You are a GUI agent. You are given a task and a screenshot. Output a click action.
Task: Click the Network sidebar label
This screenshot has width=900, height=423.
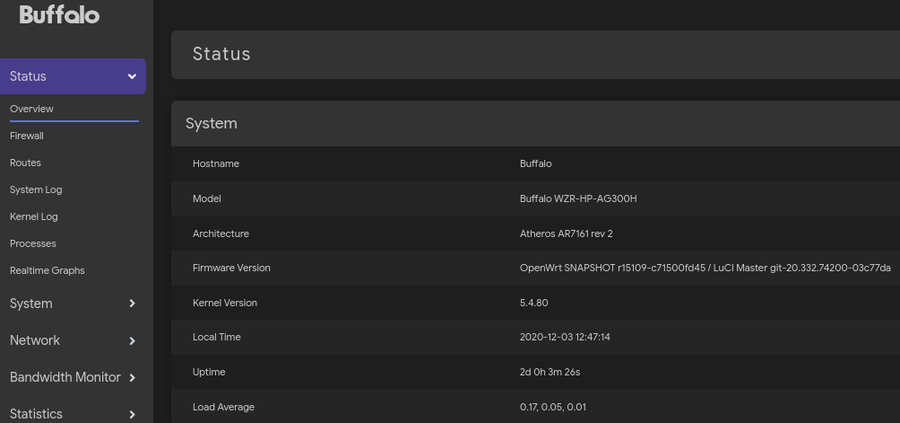35,341
